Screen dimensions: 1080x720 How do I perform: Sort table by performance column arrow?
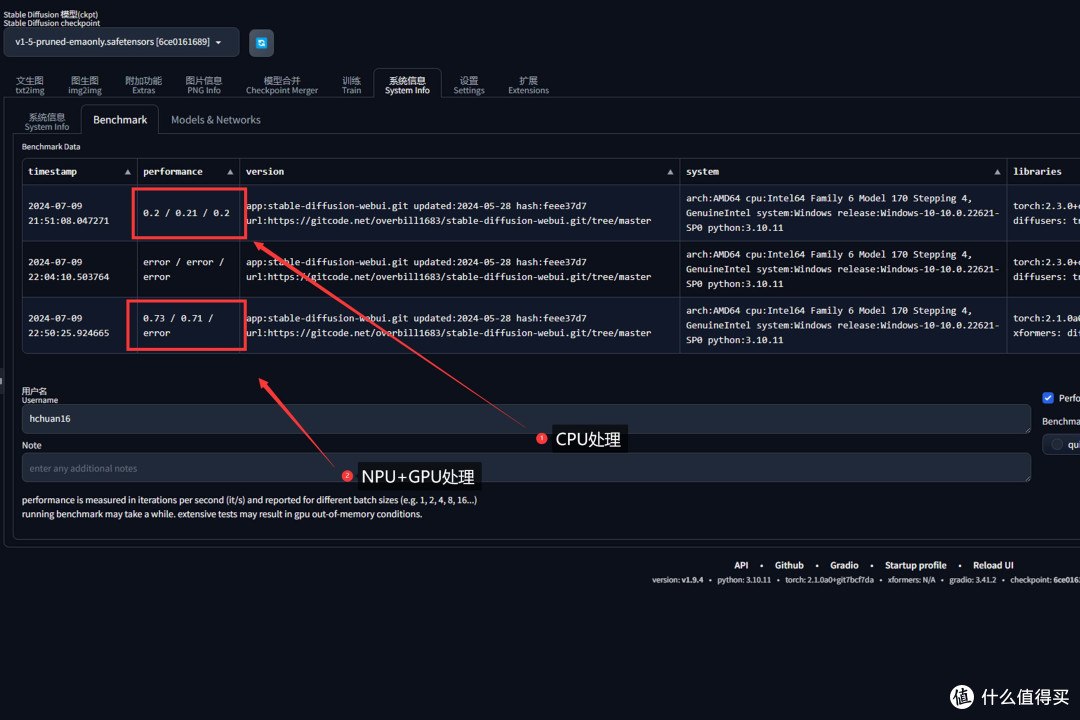[230, 172]
